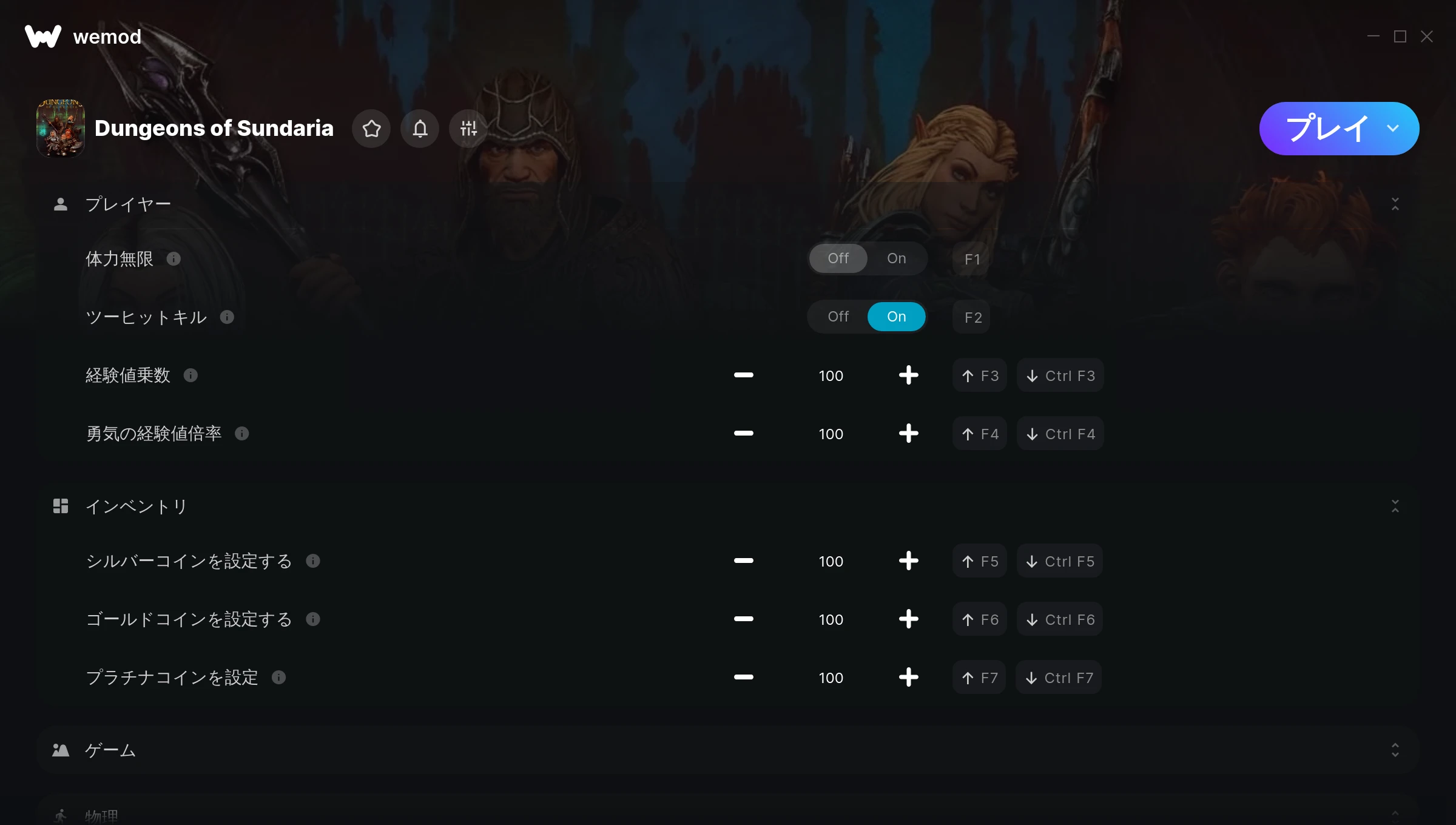The image size is (1456, 825).
Task: Click the active On for ツーヒットキル
Action: pyautogui.click(x=896, y=317)
